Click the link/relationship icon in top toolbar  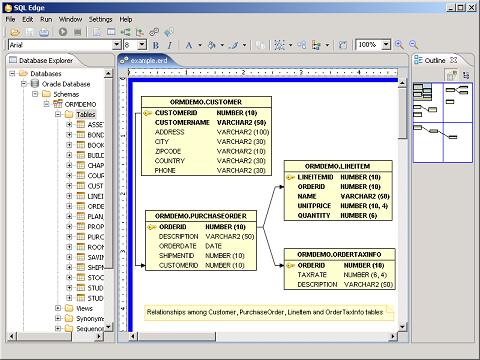coord(154,32)
